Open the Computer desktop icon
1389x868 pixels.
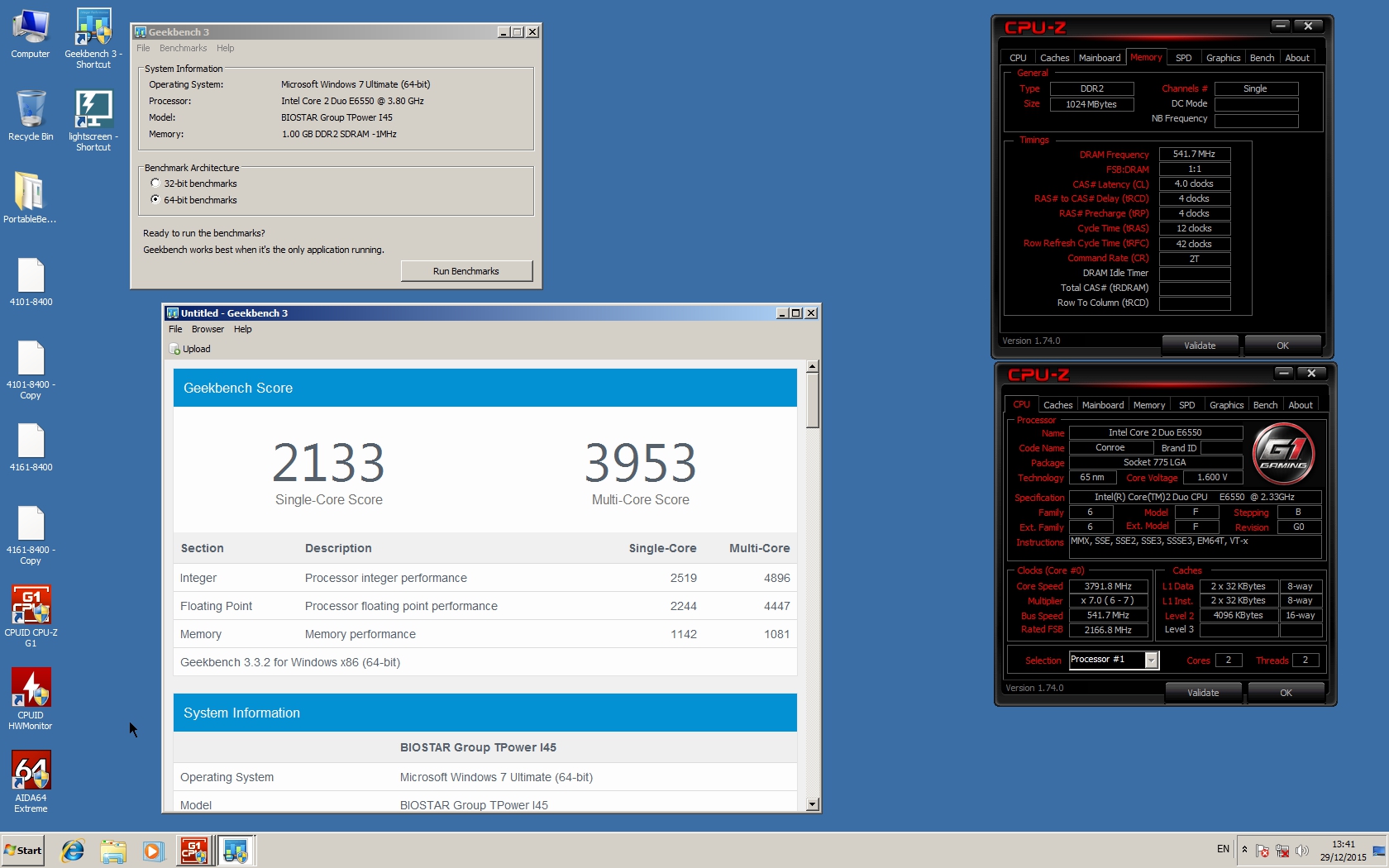coord(31,33)
